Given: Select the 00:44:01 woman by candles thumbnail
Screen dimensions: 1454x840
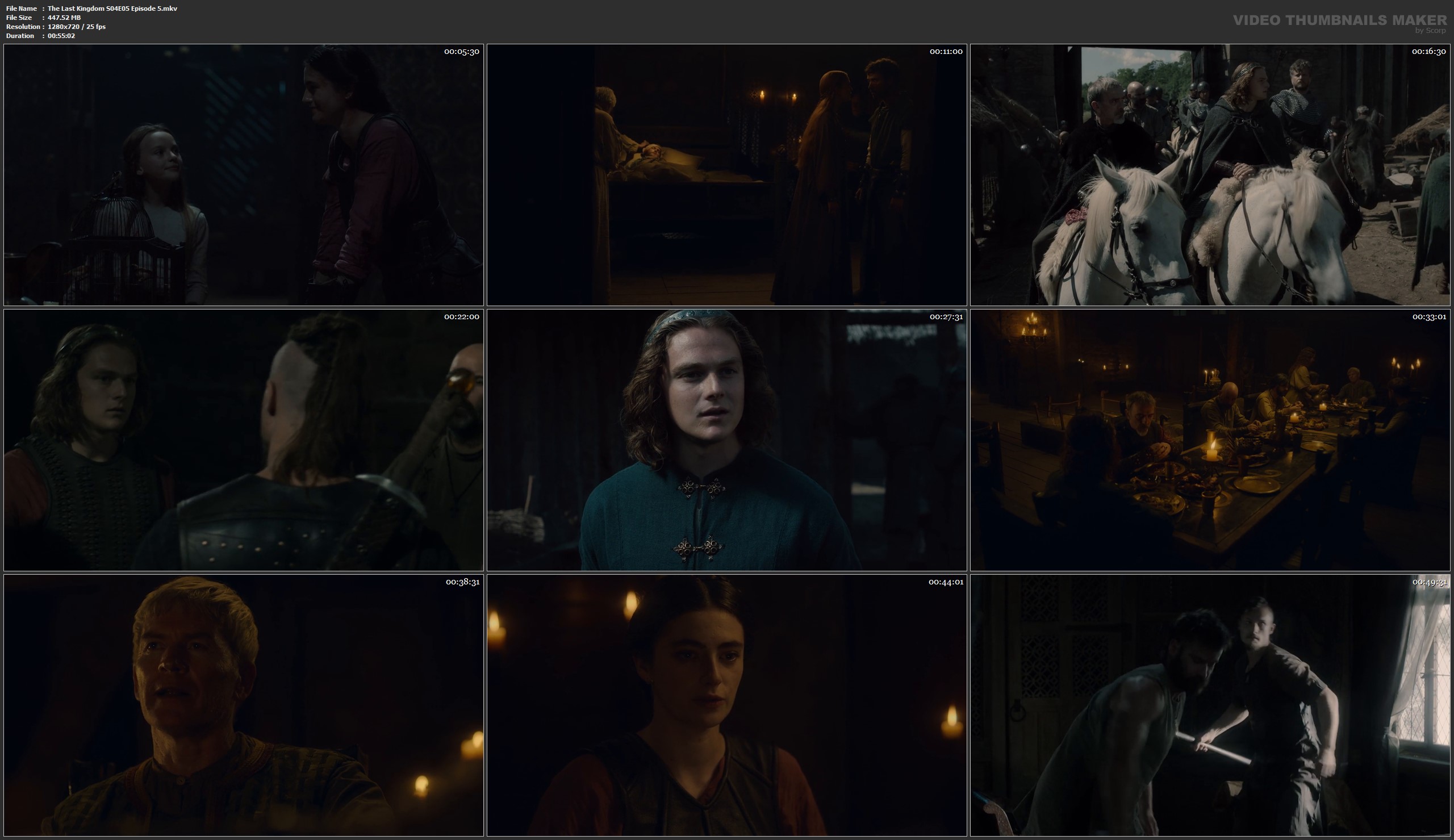Looking at the screenshot, I should pyautogui.click(x=726, y=705).
